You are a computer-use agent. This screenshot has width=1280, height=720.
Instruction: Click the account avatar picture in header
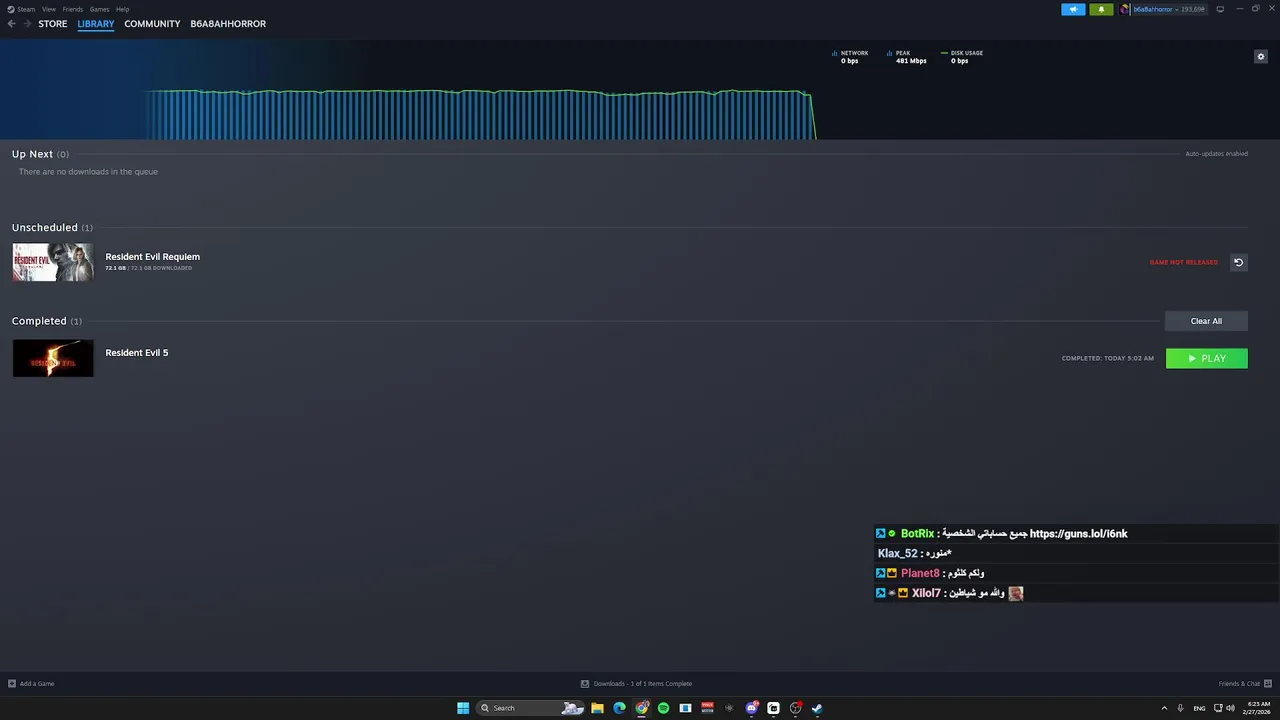(x=1125, y=9)
